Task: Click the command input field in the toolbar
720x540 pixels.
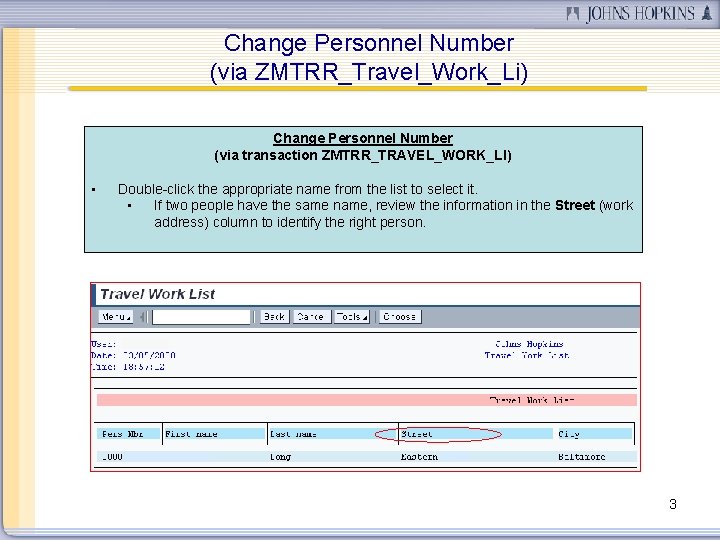Action: [x=201, y=317]
